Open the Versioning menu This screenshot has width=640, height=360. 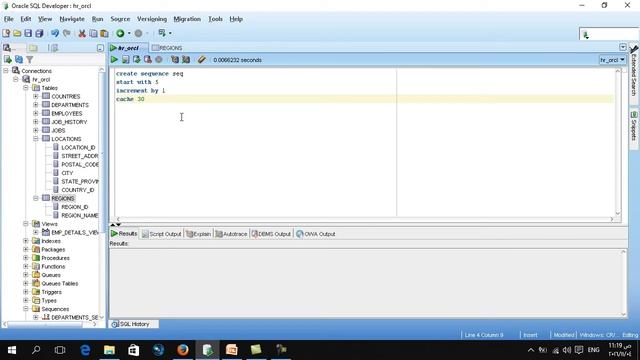point(152,19)
